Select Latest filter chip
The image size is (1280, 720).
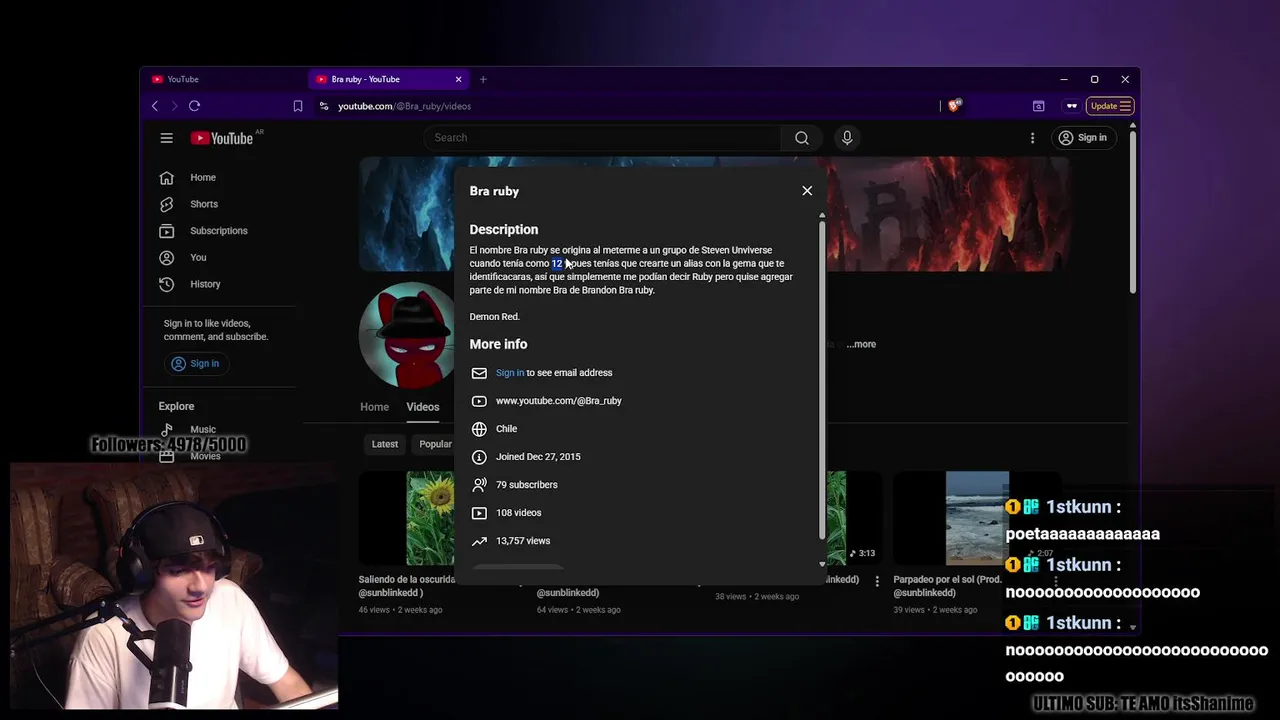pyautogui.click(x=385, y=444)
